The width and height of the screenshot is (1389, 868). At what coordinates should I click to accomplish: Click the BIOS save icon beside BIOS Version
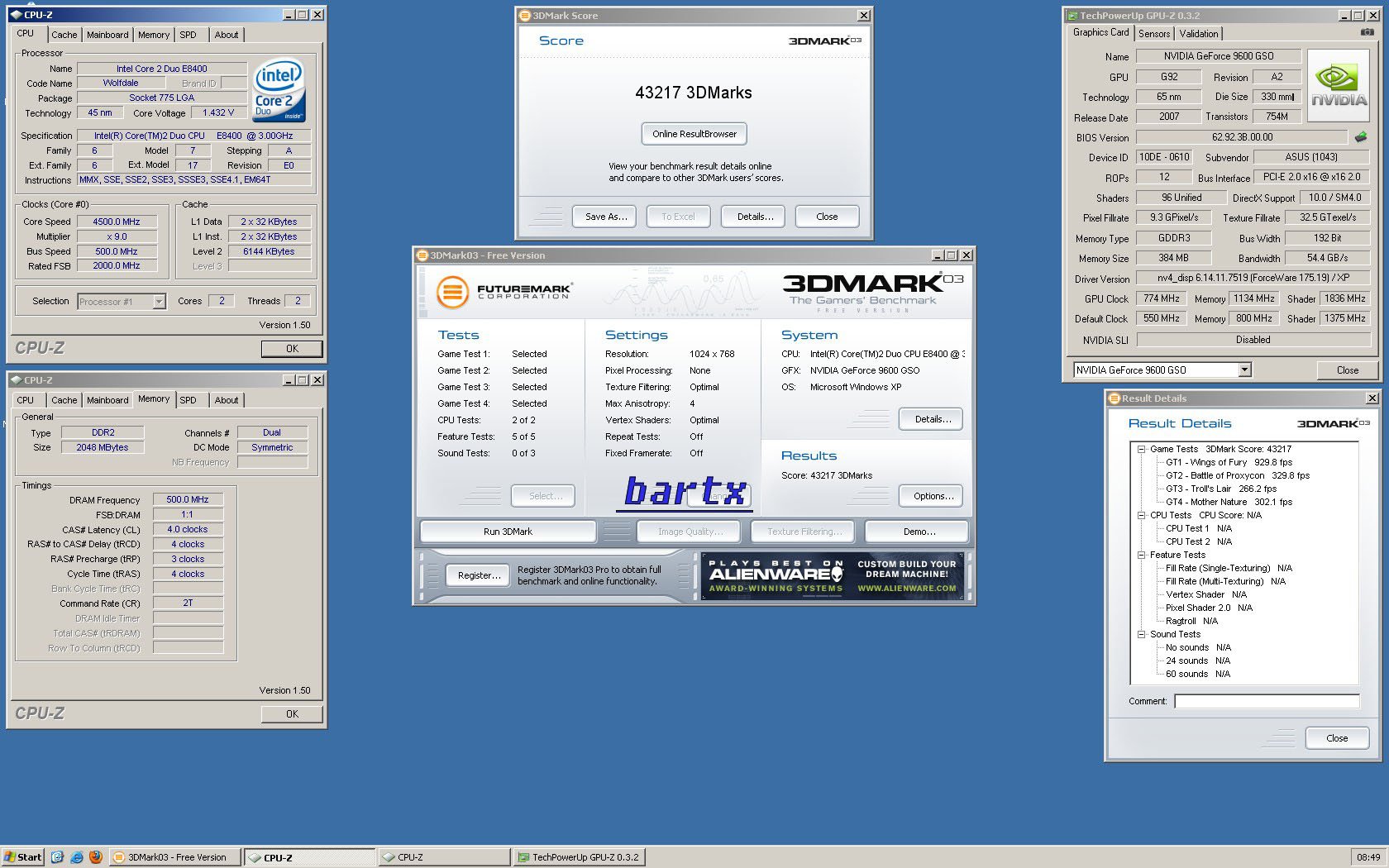1361,137
